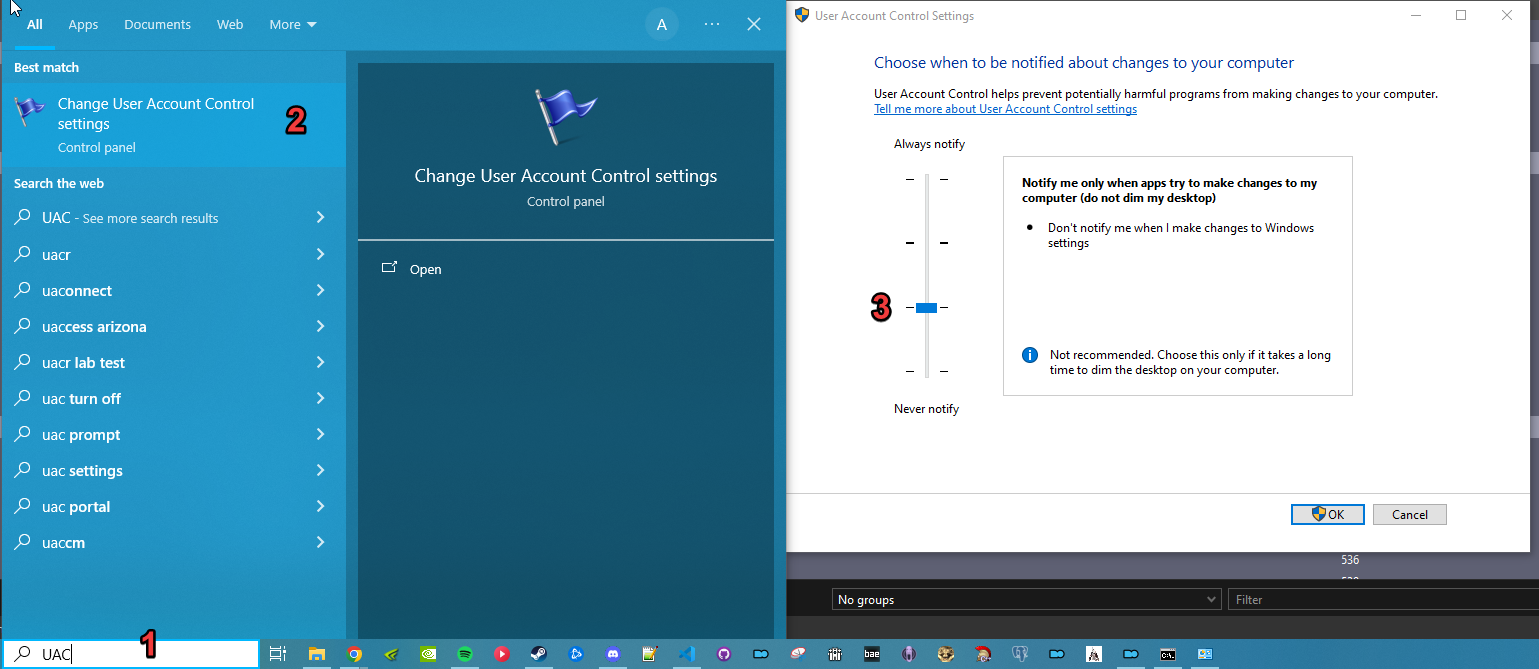The image size is (1539, 669).
Task: Switch to the Documents search tab
Action: [157, 24]
